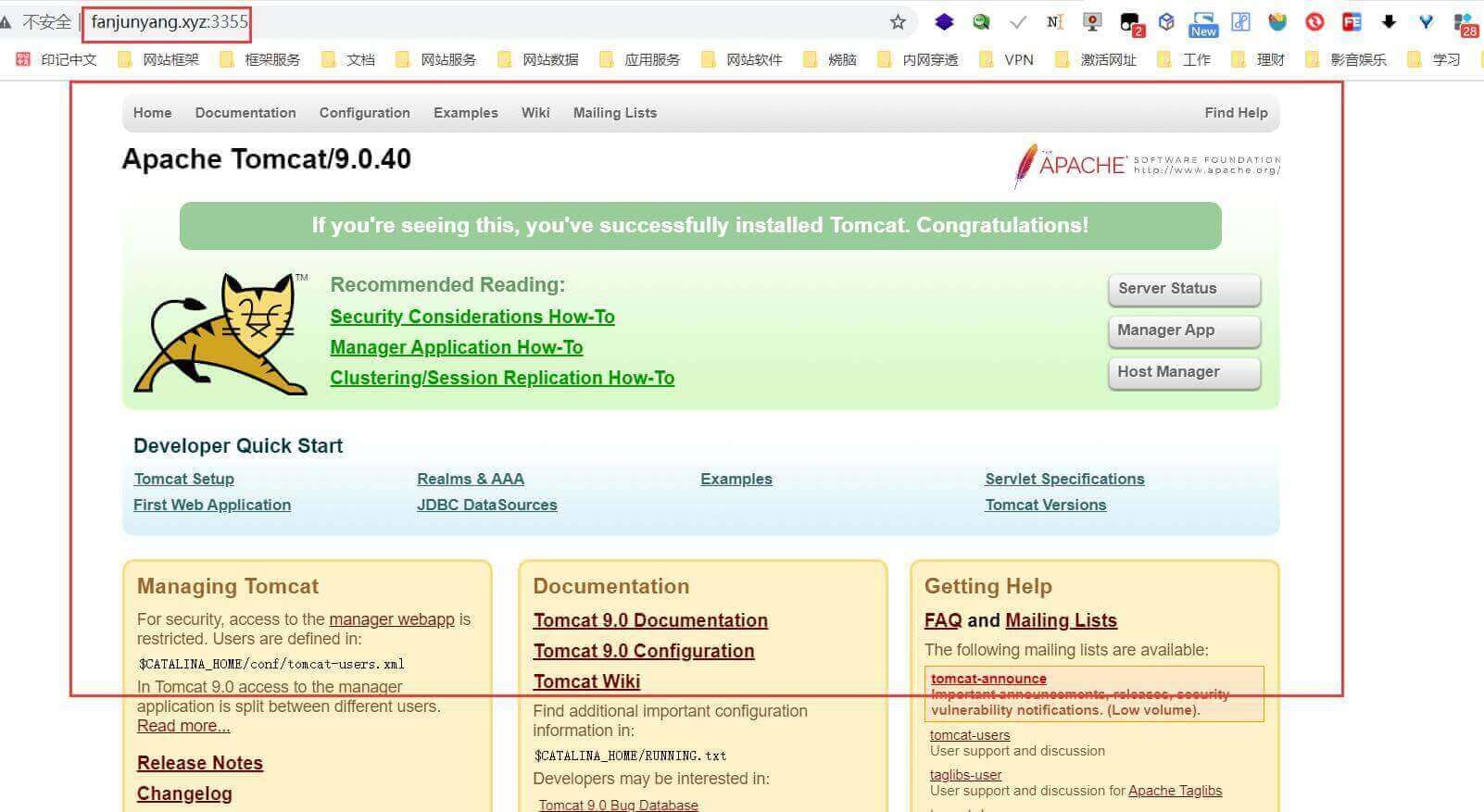Click the Tomcat cat mascot image
This screenshot has width=1484, height=812.
pyautogui.click(x=221, y=333)
